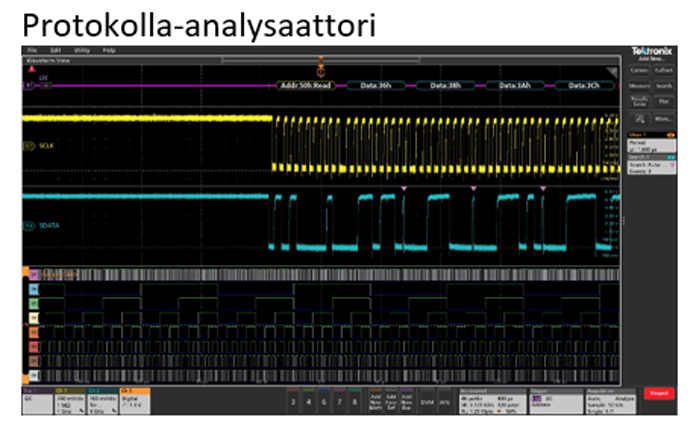Screen dimensions: 700x430
Task: Select the orange trigger position marker
Action: coord(321,70)
